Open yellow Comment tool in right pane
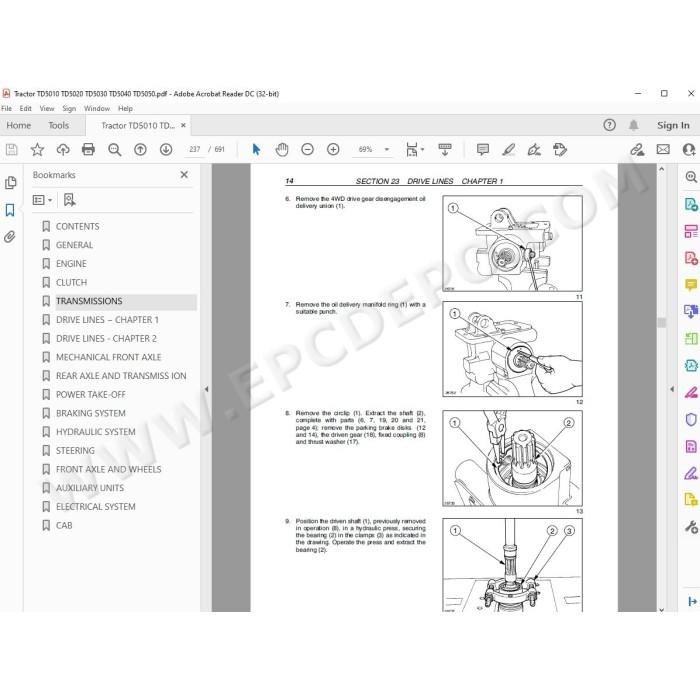 691,285
